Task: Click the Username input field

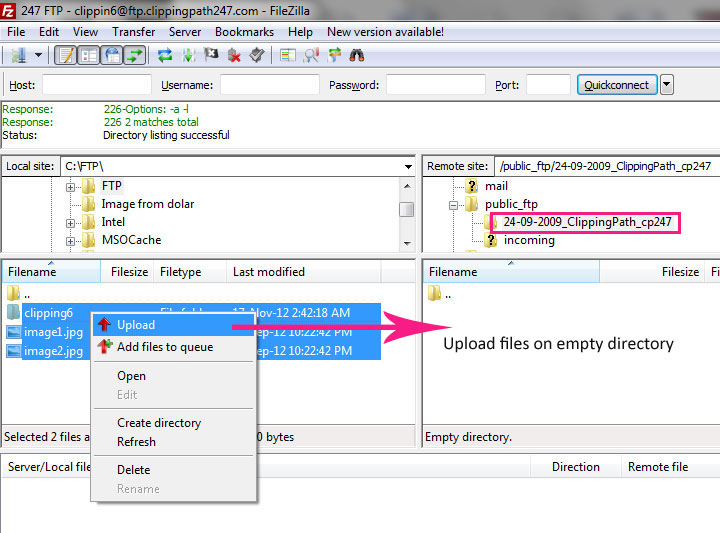Action: point(270,85)
